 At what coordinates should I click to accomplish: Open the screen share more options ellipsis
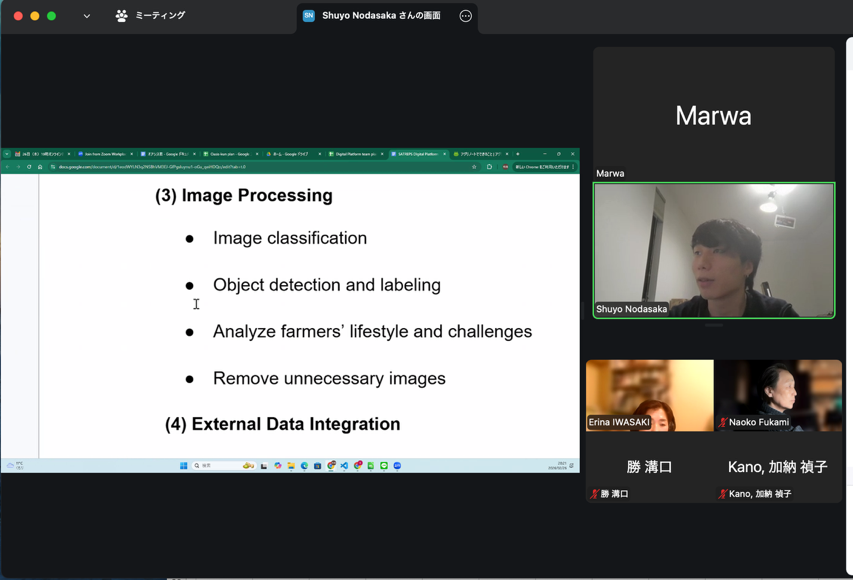[465, 16]
